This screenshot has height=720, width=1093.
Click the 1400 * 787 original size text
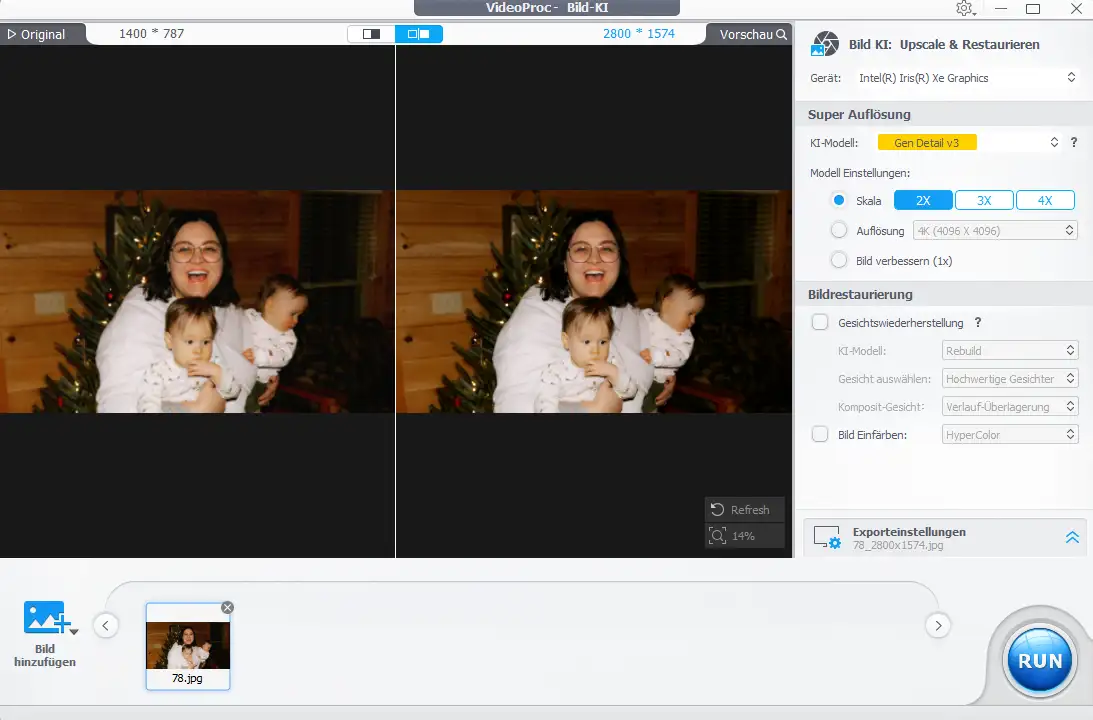point(151,33)
